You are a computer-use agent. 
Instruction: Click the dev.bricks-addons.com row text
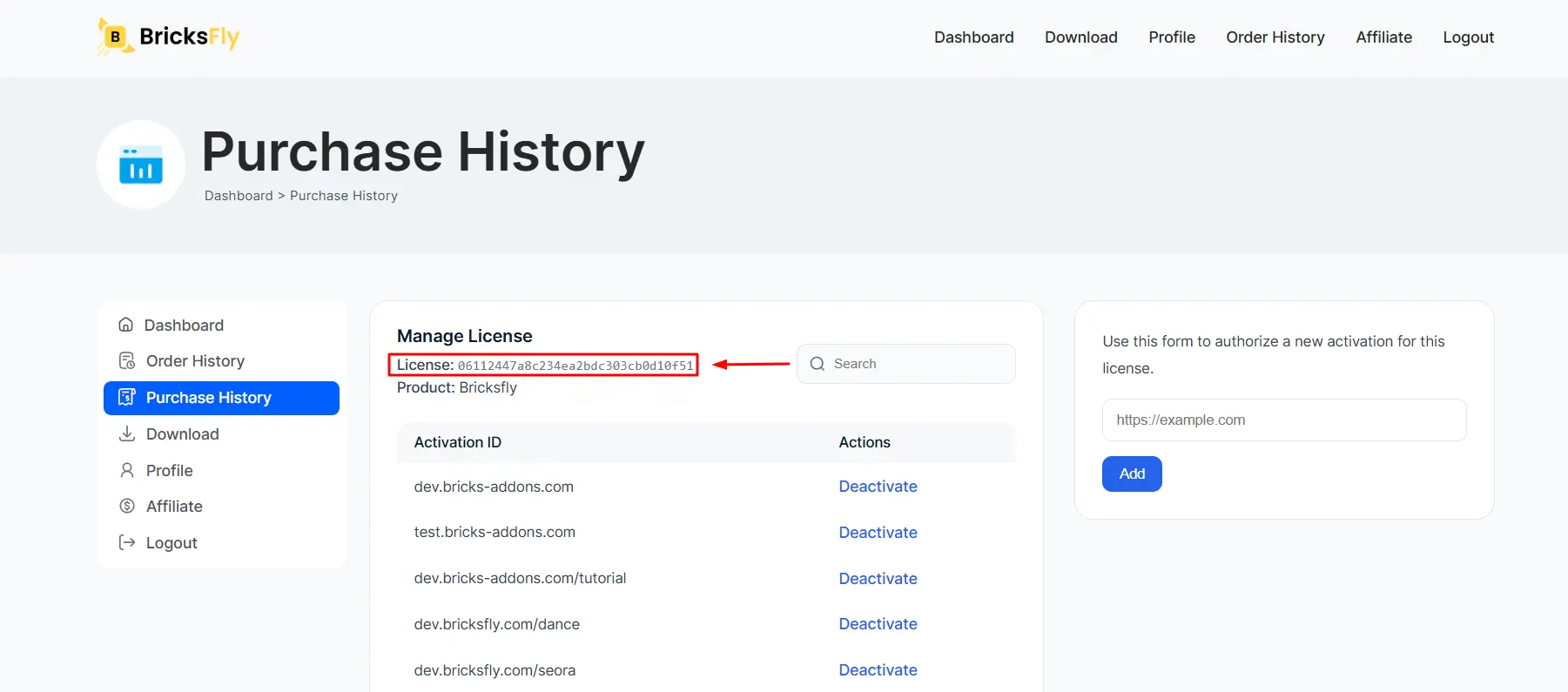point(494,487)
